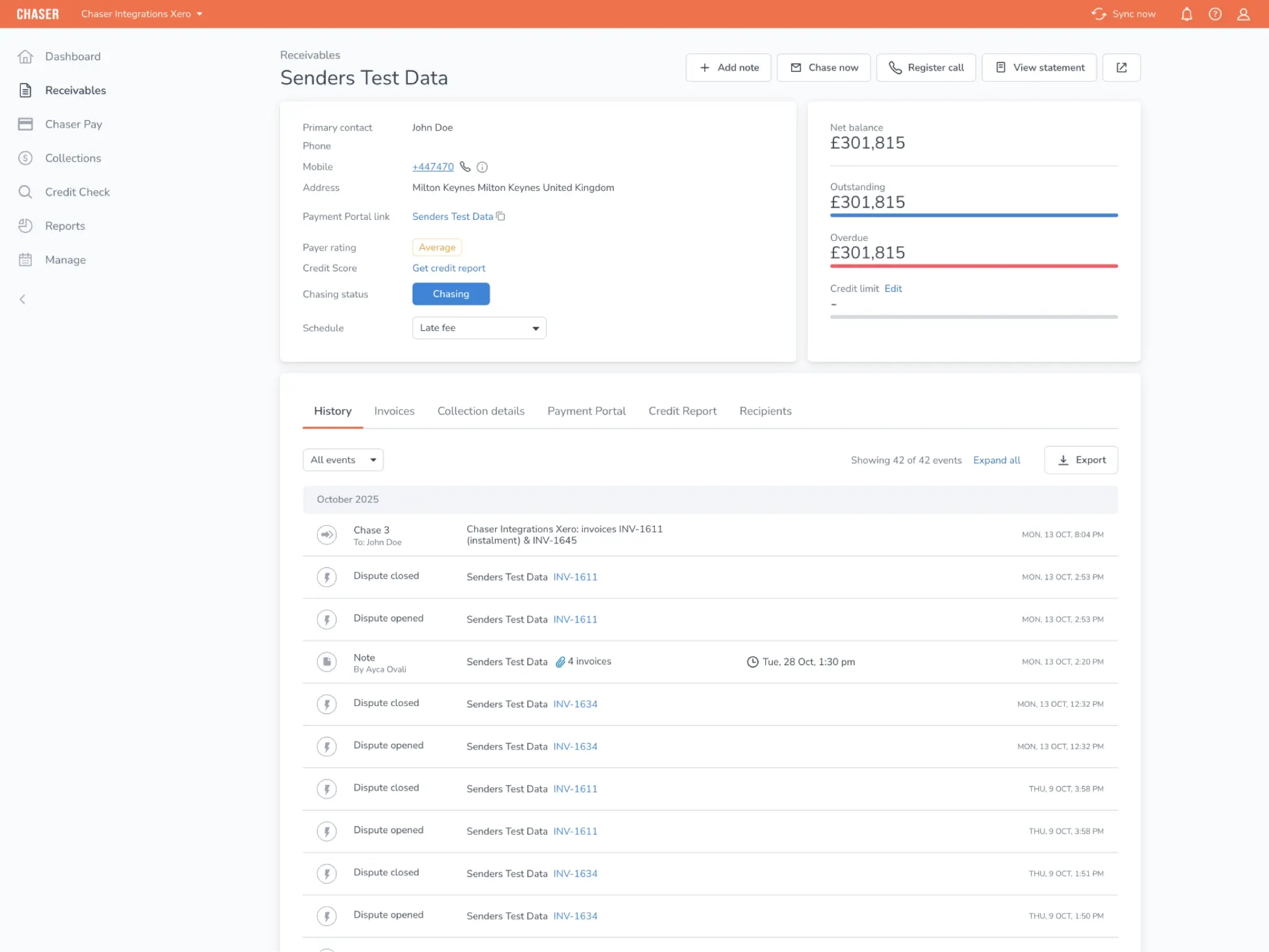Switch to the Invoices tab
This screenshot has width=1269, height=952.
click(394, 411)
